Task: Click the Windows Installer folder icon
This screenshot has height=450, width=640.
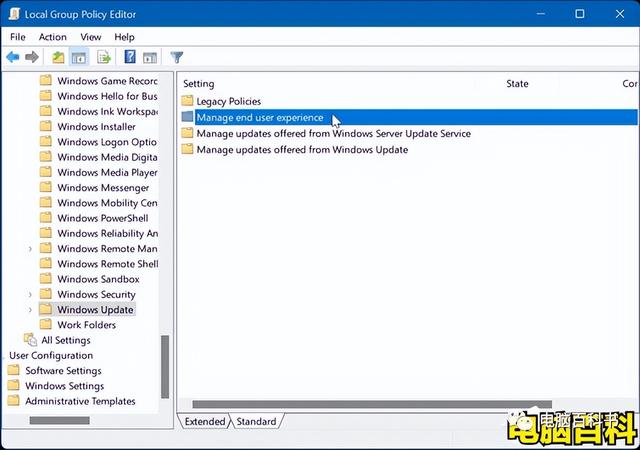Action: pos(46,126)
